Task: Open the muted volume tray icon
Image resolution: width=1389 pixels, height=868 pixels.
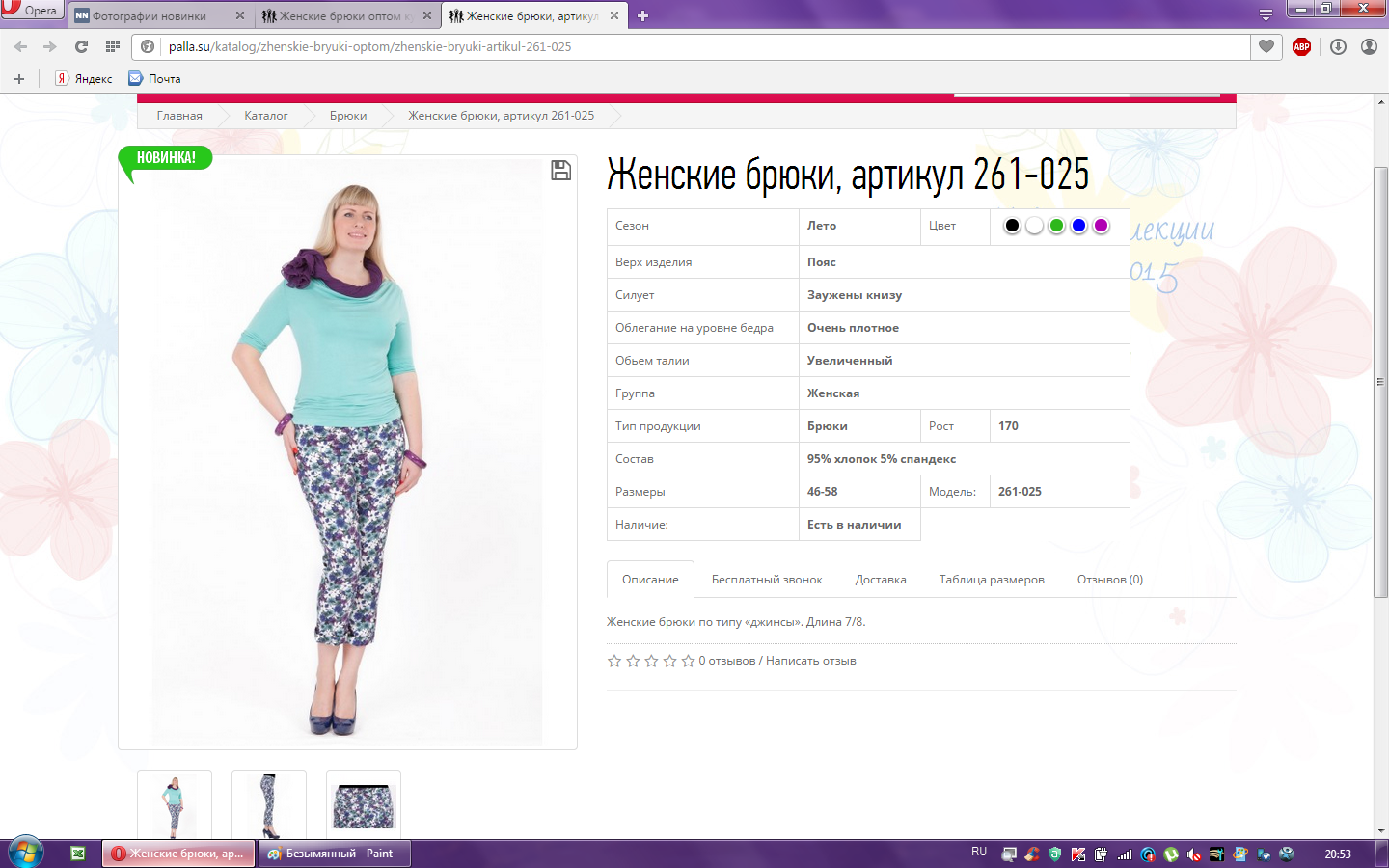Action: coord(1194,854)
